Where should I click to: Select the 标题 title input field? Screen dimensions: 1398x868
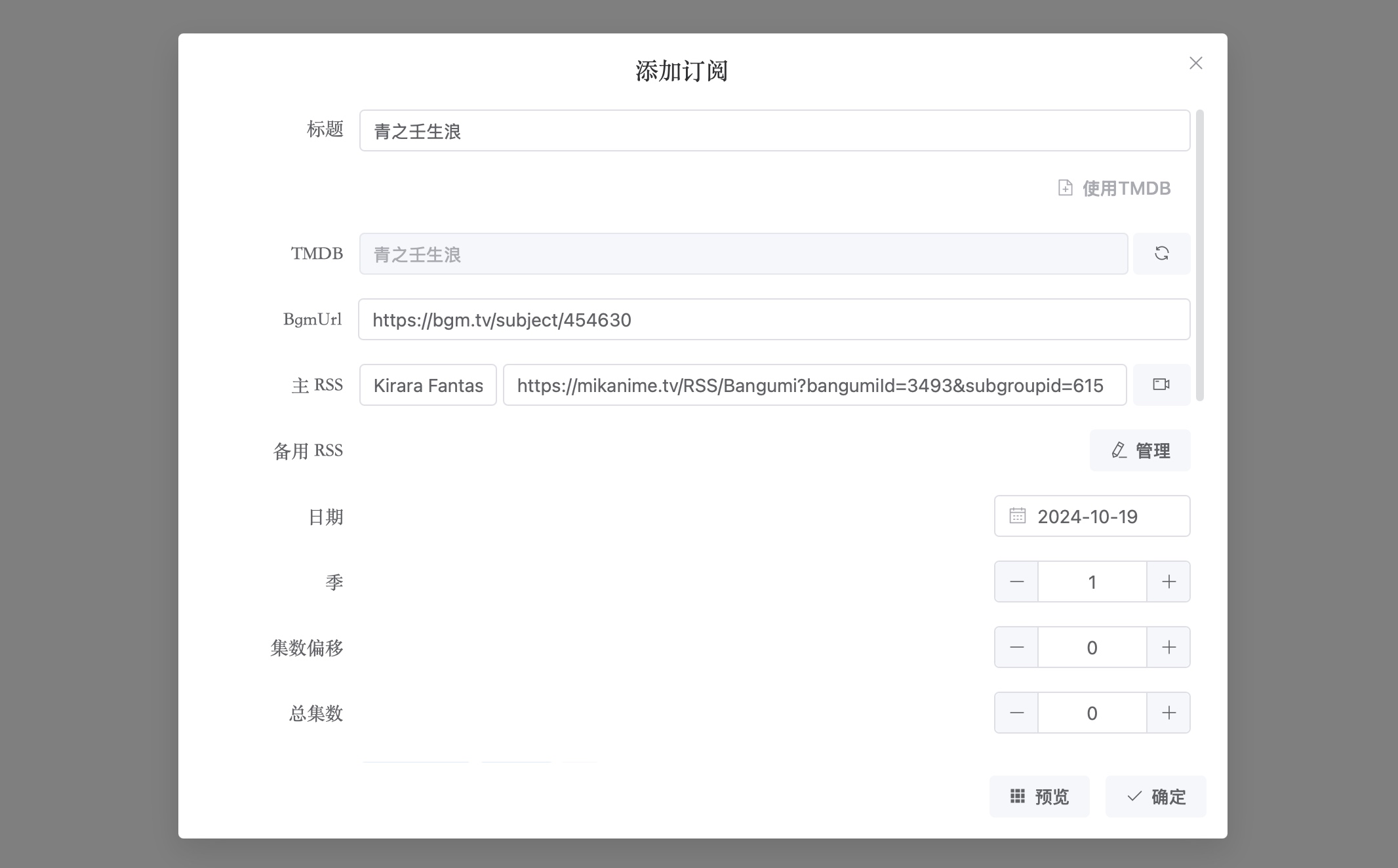(x=774, y=130)
